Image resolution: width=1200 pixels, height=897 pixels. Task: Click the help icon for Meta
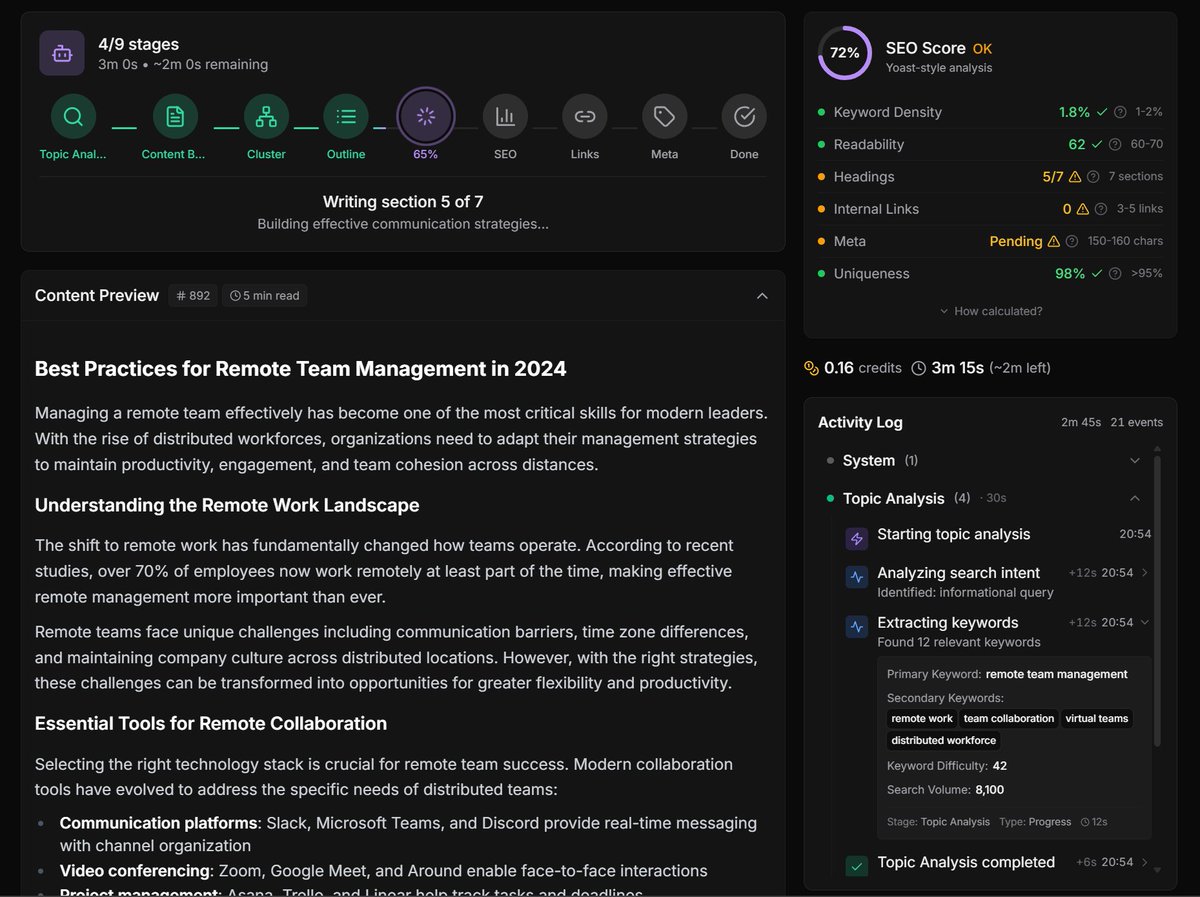(1072, 241)
